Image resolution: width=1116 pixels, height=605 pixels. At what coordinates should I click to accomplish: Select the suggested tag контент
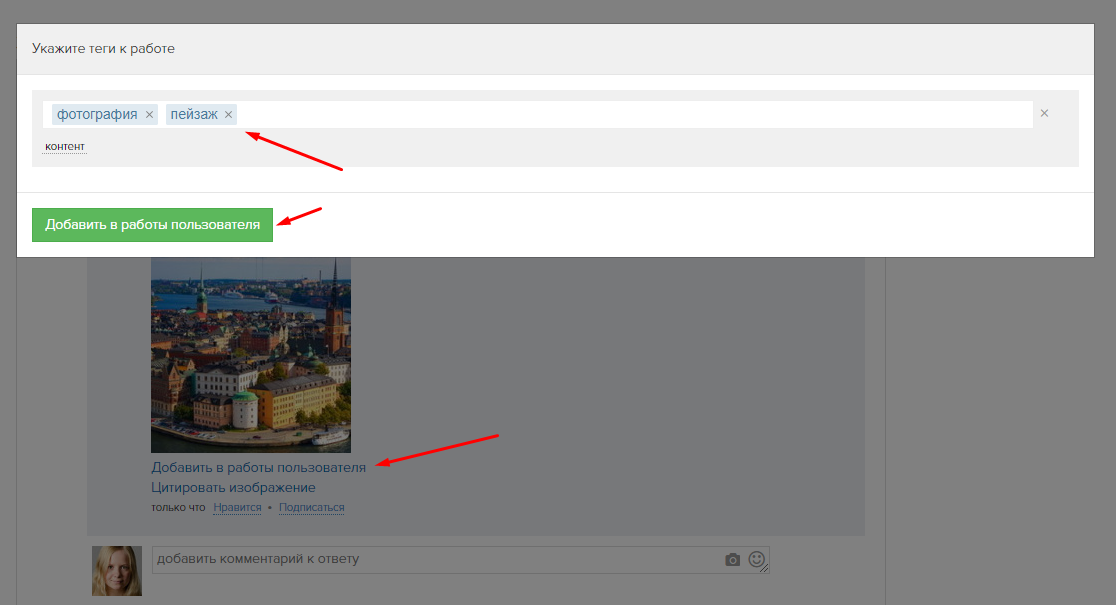point(65,147)
